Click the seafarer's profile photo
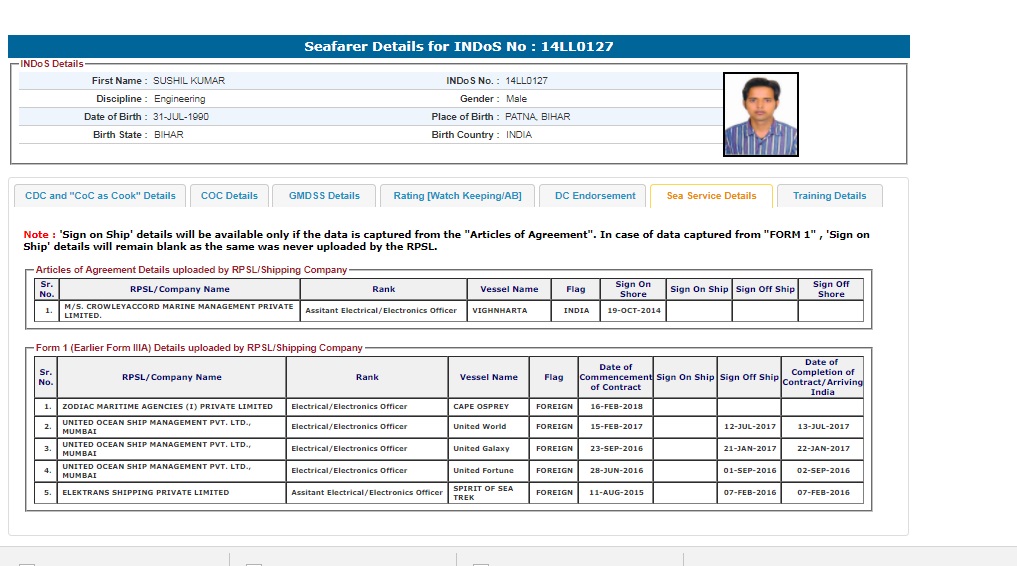 coord(760,114)
